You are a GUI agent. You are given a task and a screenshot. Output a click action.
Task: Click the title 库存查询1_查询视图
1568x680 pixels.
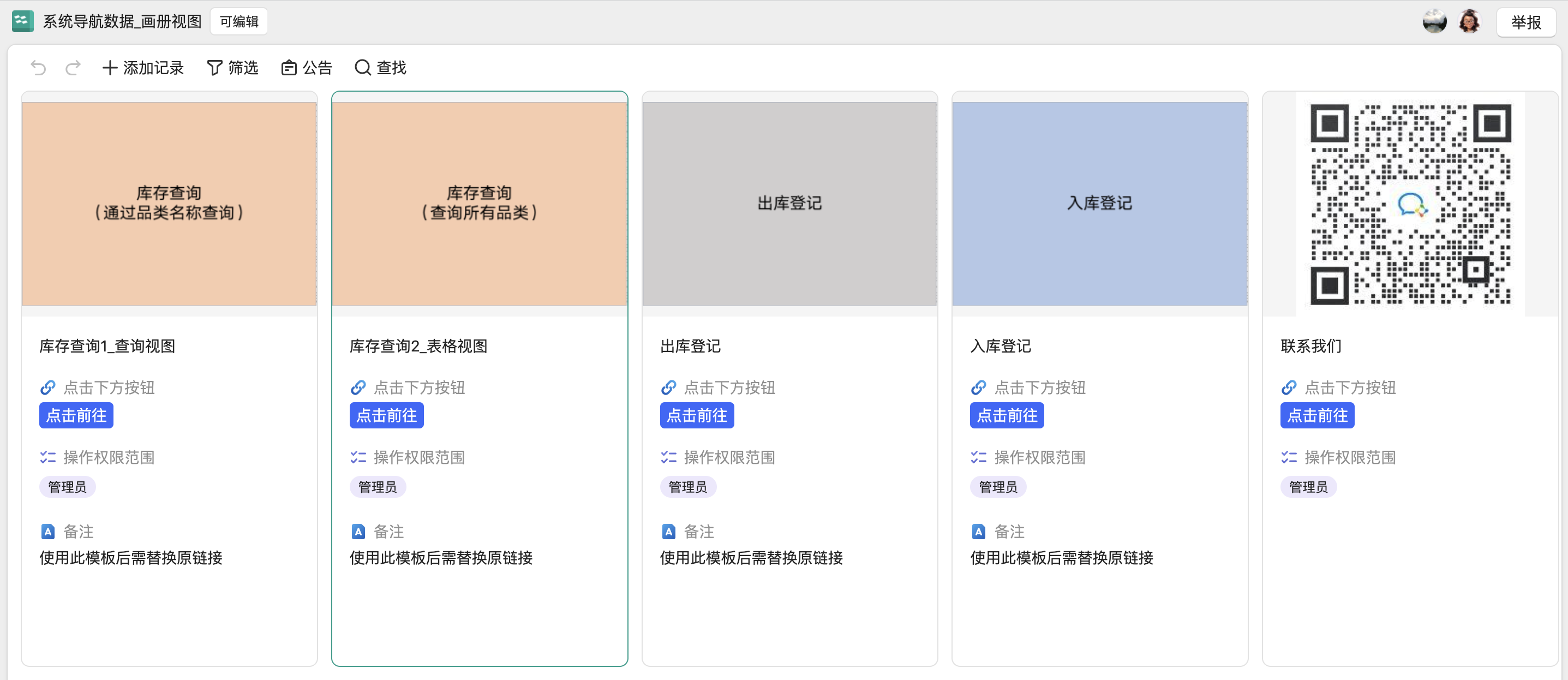[x=107, y=347]
